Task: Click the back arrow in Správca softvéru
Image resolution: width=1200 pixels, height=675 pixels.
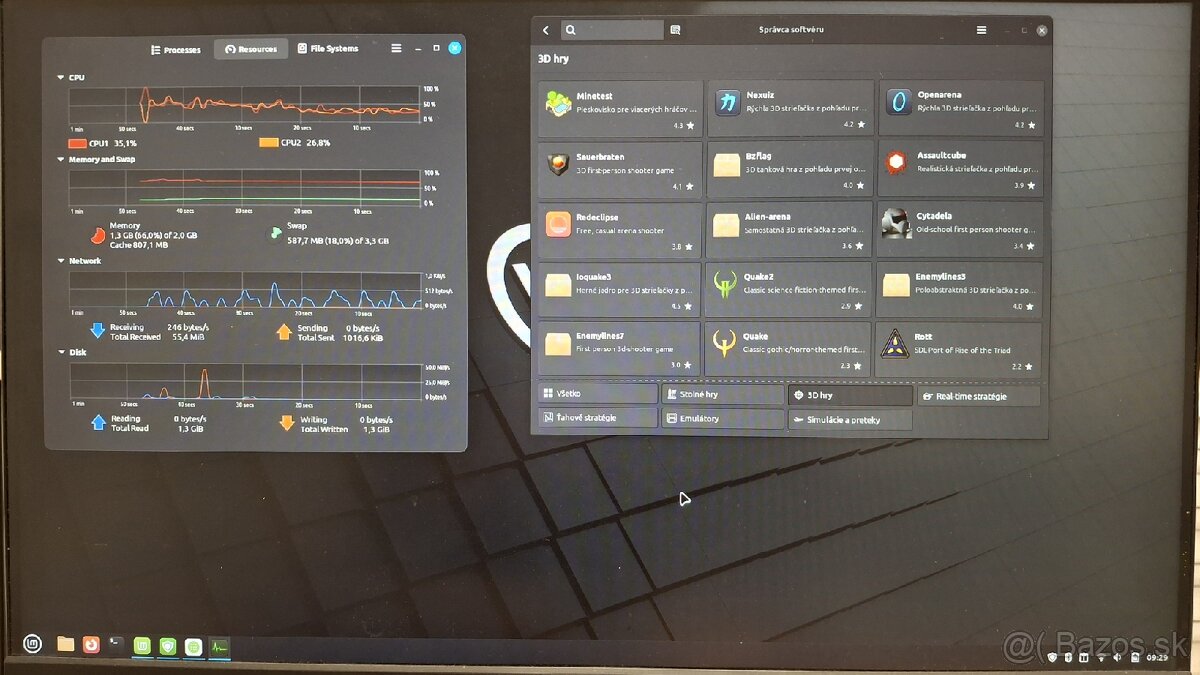Action: click(546, 30)
